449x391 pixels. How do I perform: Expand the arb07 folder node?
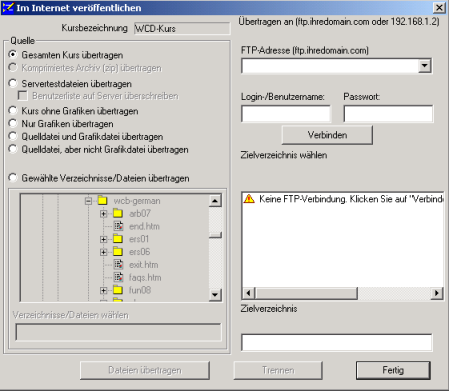coord(104,213)
